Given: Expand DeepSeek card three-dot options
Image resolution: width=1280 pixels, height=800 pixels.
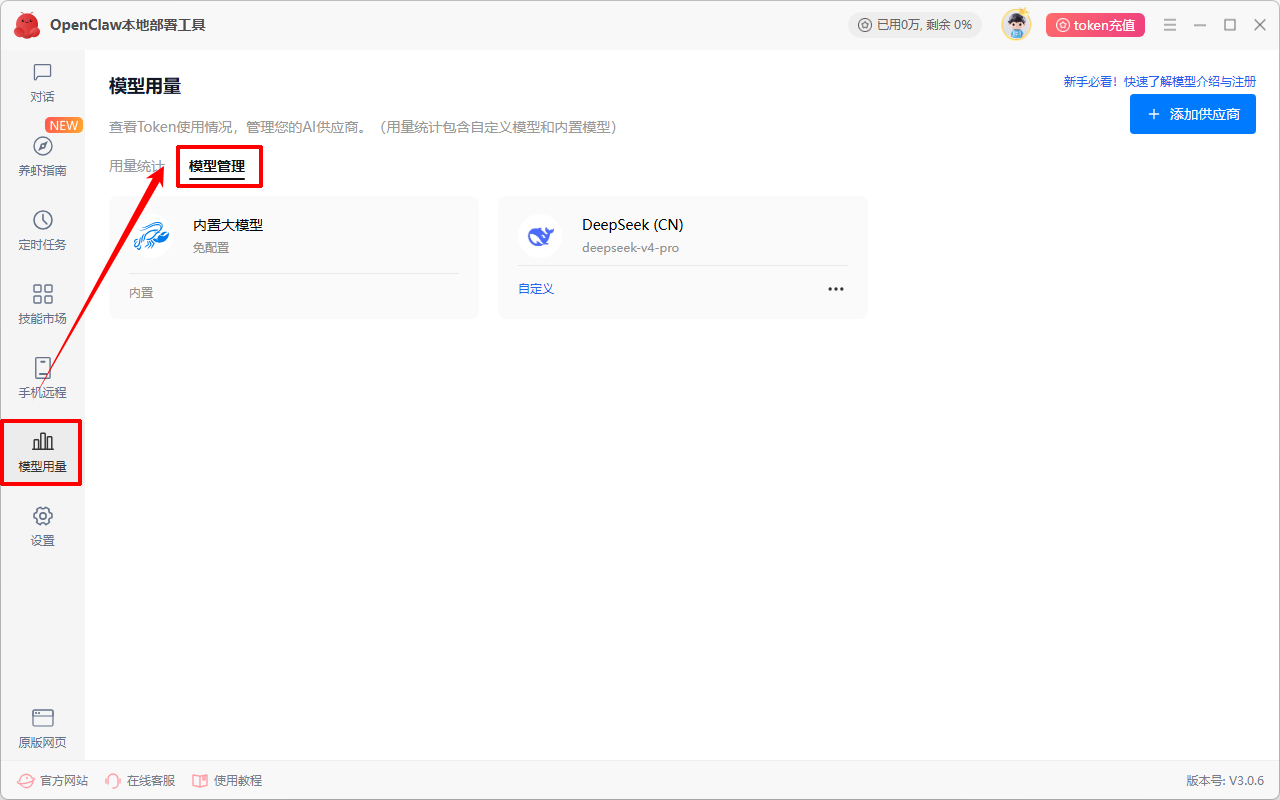Looking at the screenshot, I should [x=836, y=289].
